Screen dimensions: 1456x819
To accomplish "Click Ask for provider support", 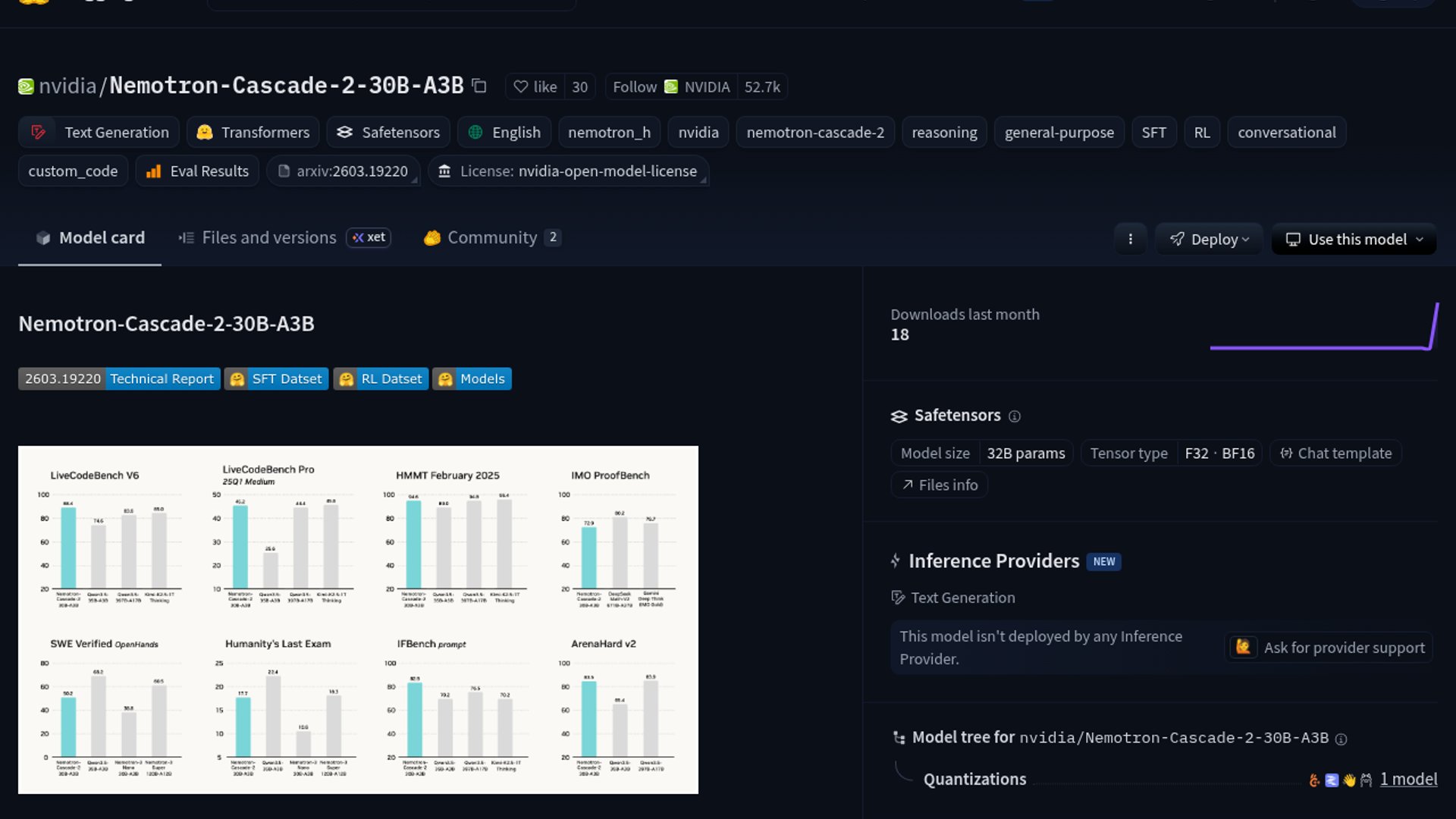I will coord(1329,648).
